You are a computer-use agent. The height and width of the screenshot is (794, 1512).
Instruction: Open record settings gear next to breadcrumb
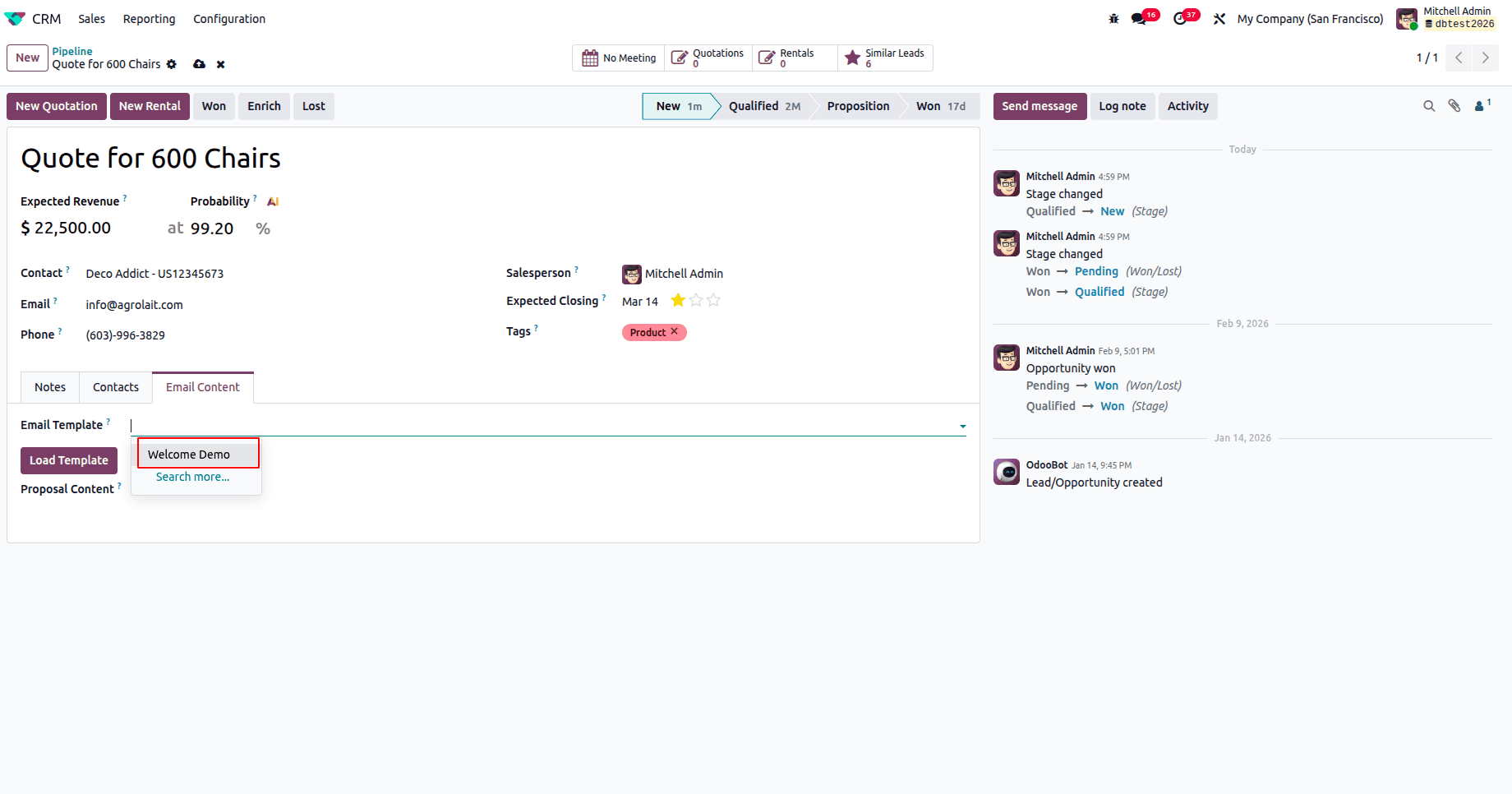[x=172, y=64]
